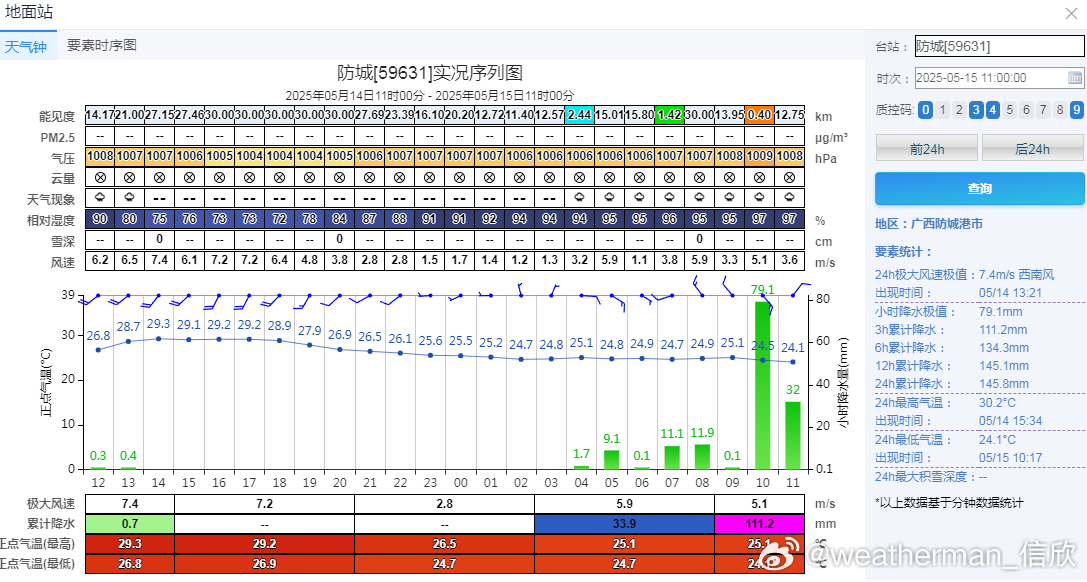Click the rainfall bar labeled 32
Image resolution: width=1087 pixels, height=582 pixels.
pyautogui.click(x=793, y=435)
